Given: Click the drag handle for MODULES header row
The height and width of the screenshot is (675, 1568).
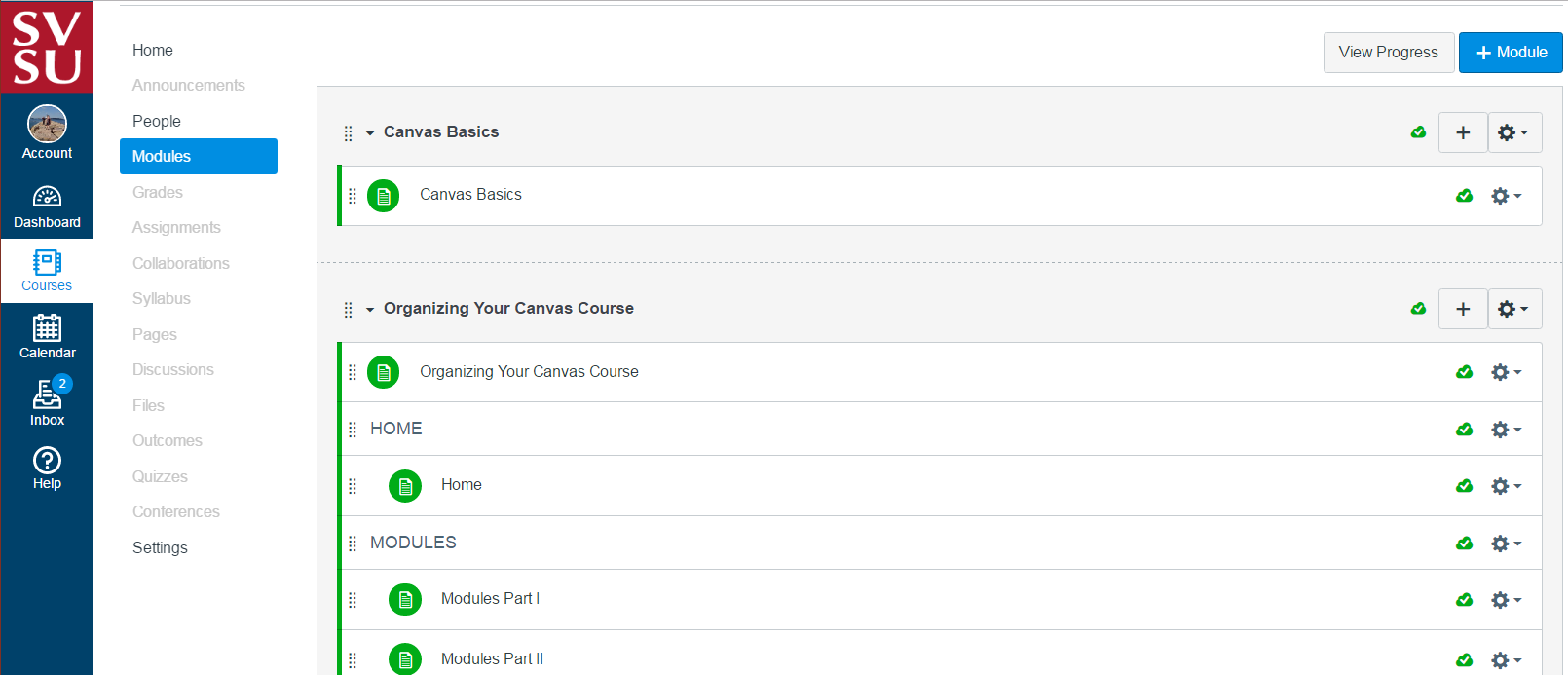Looking at the screenshot, I should (x=353, y=544).
